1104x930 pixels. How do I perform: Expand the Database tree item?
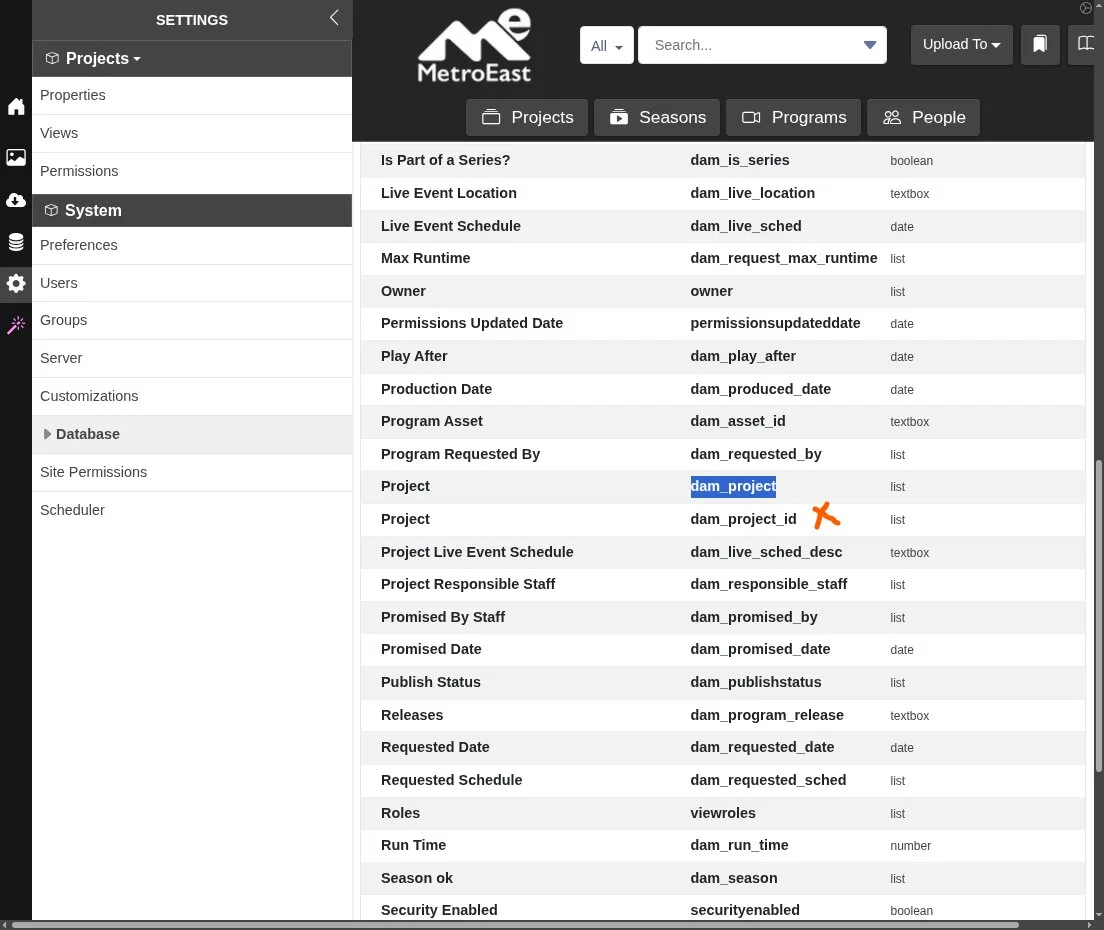[x=47, y=434]
